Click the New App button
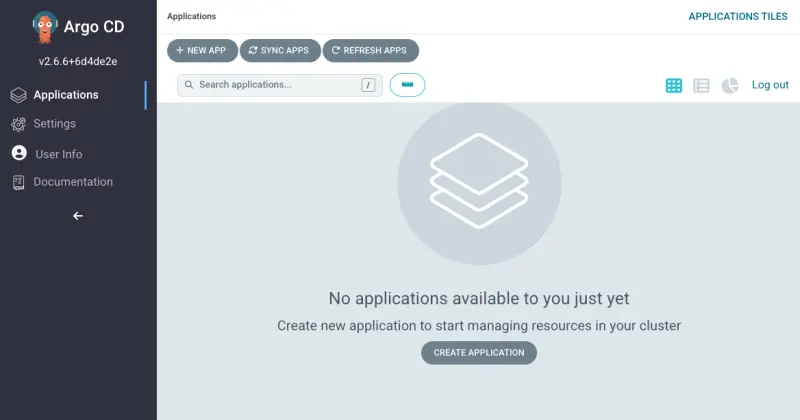800x420 pixels. pyautogui.click(x=202, y=50)
